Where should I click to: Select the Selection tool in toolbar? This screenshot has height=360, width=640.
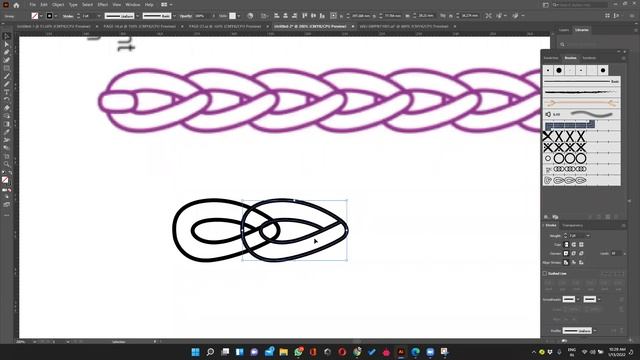[x=7, y=36]
